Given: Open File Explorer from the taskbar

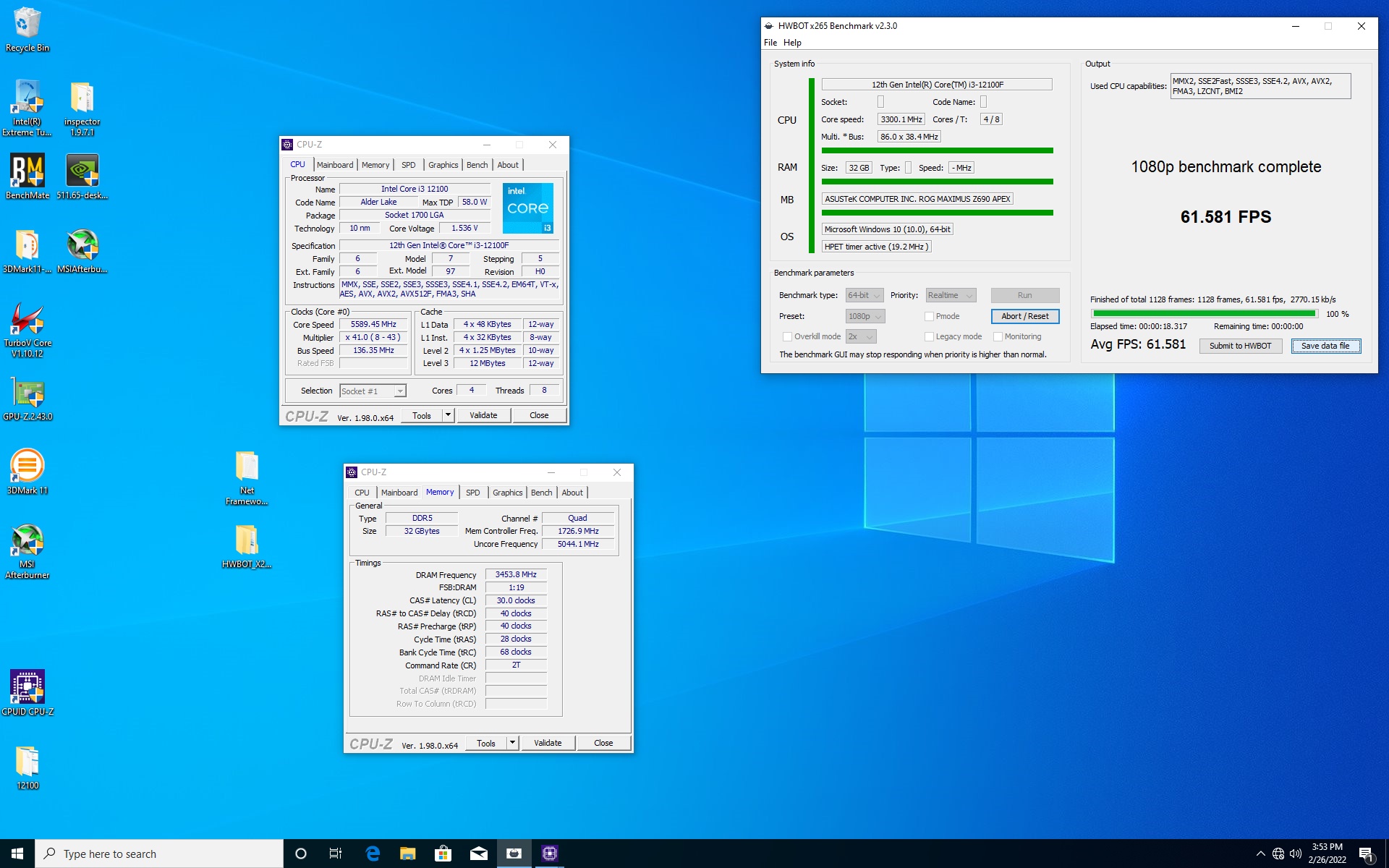Looking at the screenshot, I should click(408, 854).
